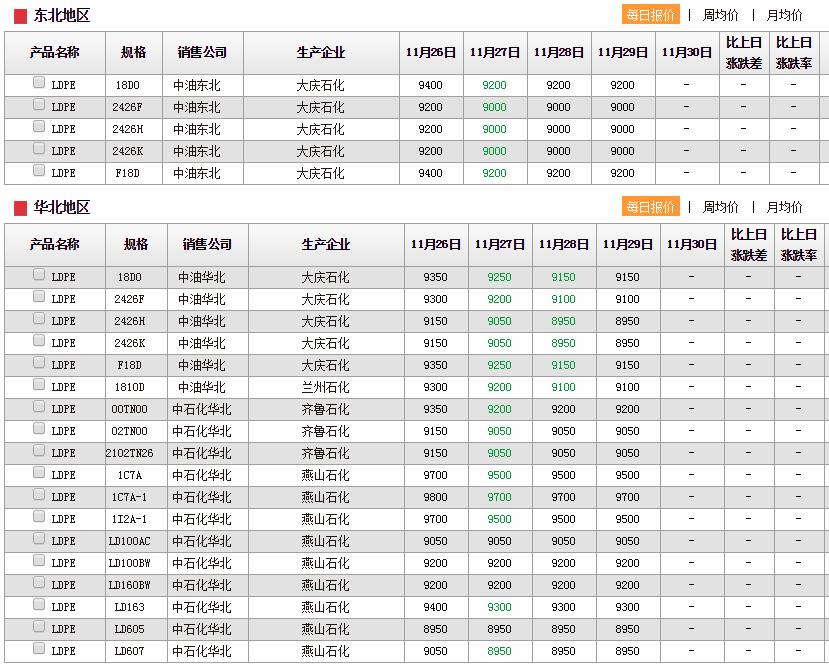Check the box for 燕山石化 LD163 row
The height and width of the screenshot is (668, 829).
(x=39, y=605)
